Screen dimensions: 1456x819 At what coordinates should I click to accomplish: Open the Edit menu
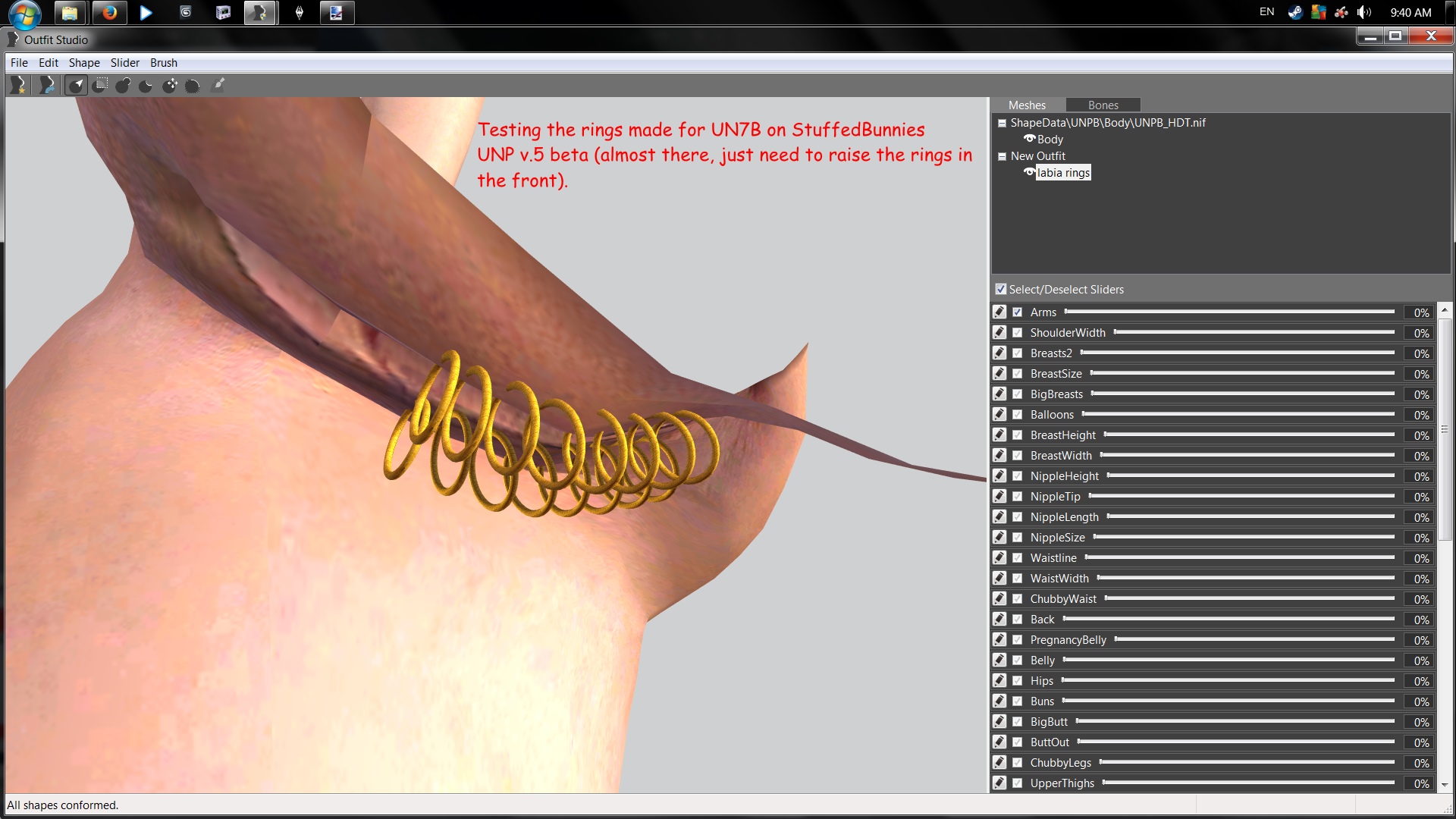pos(49,63)
